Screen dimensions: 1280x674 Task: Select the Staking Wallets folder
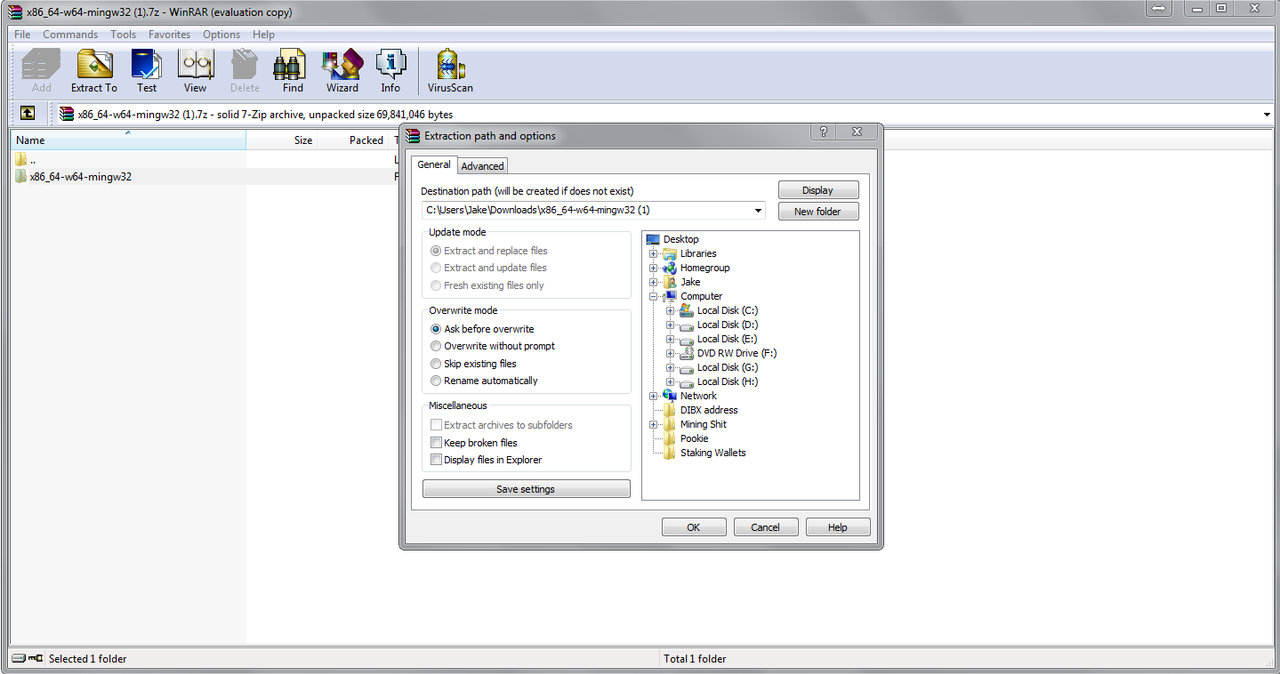(x=713, y=453)
